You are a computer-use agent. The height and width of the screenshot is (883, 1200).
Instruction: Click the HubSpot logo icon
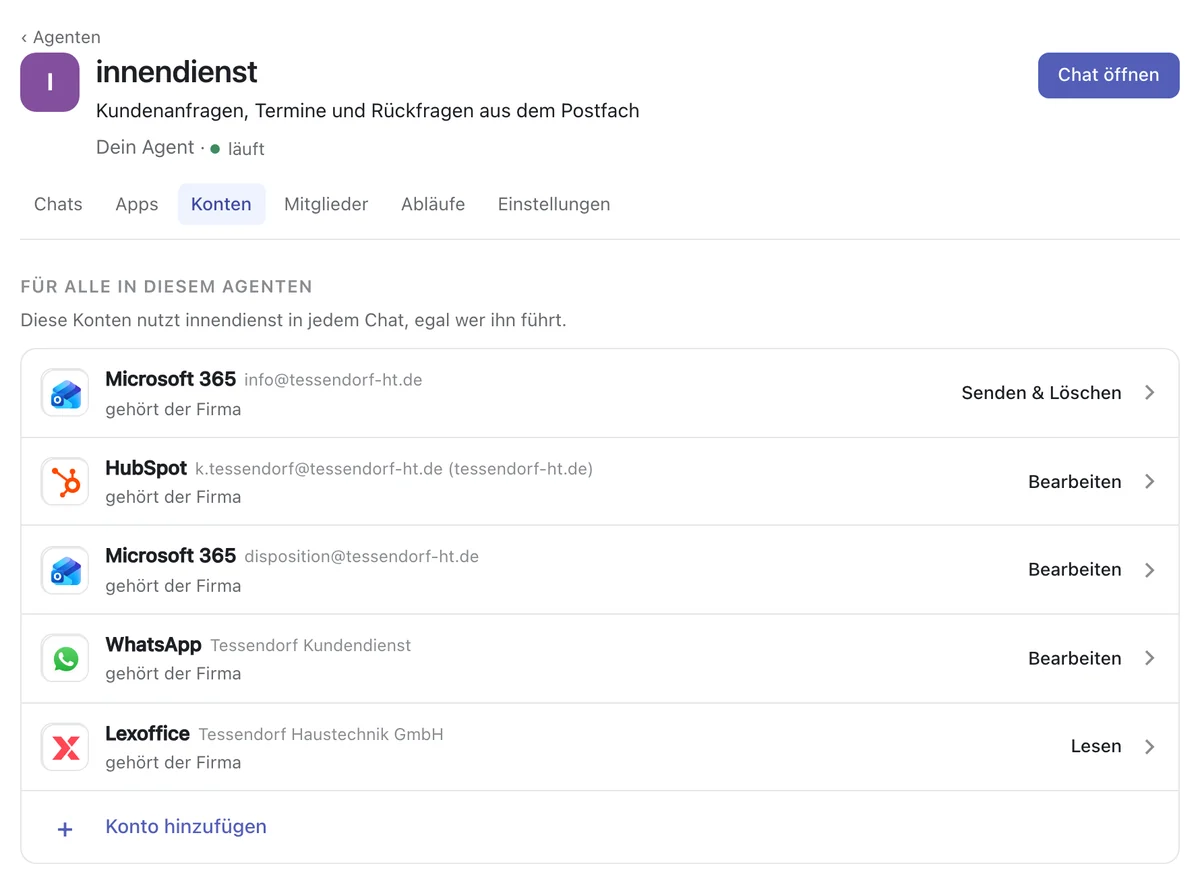pyautogui.click(x=66, y=482)
